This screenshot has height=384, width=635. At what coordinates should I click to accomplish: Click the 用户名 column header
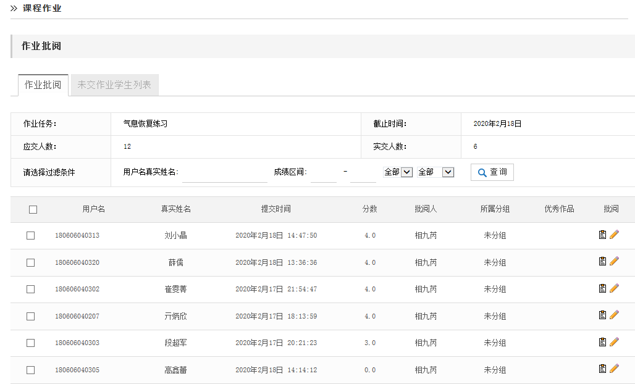coord(94,209)
